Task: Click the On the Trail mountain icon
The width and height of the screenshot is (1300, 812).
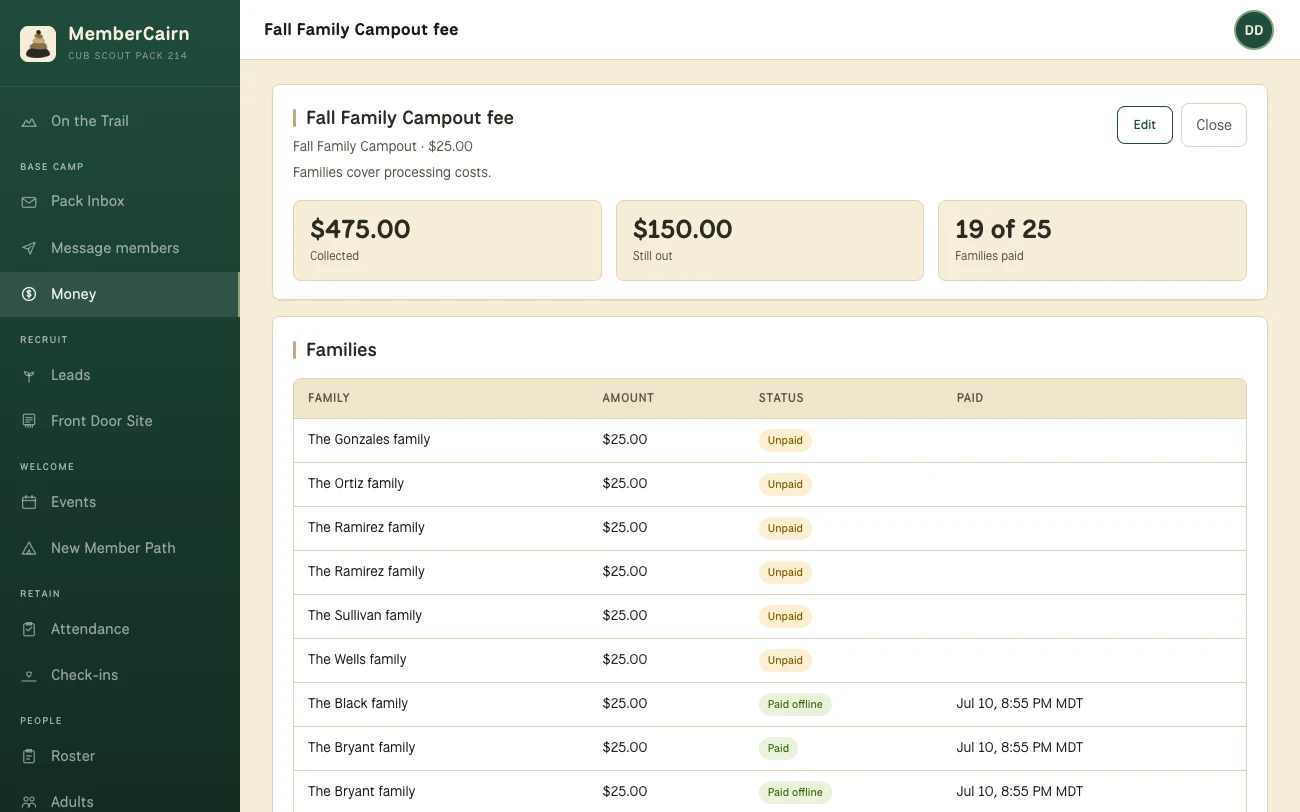Action: pos(29,121)
